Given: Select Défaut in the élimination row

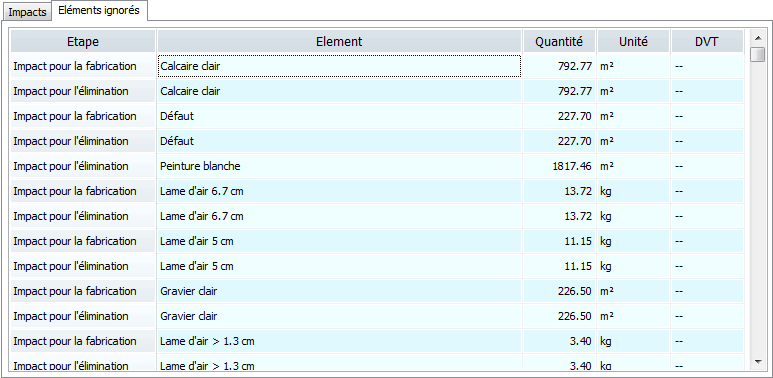Looking at the screenshot, I should tap(339, 141).
